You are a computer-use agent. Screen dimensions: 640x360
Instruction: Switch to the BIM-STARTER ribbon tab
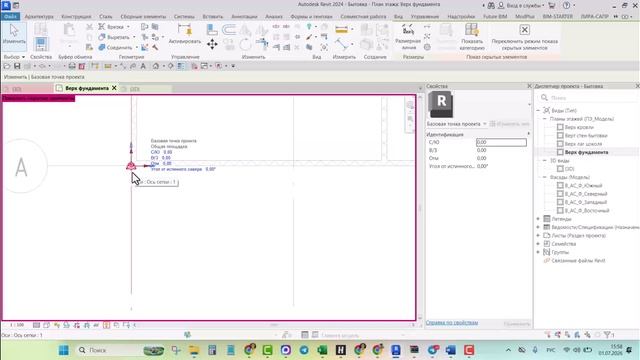558,17
